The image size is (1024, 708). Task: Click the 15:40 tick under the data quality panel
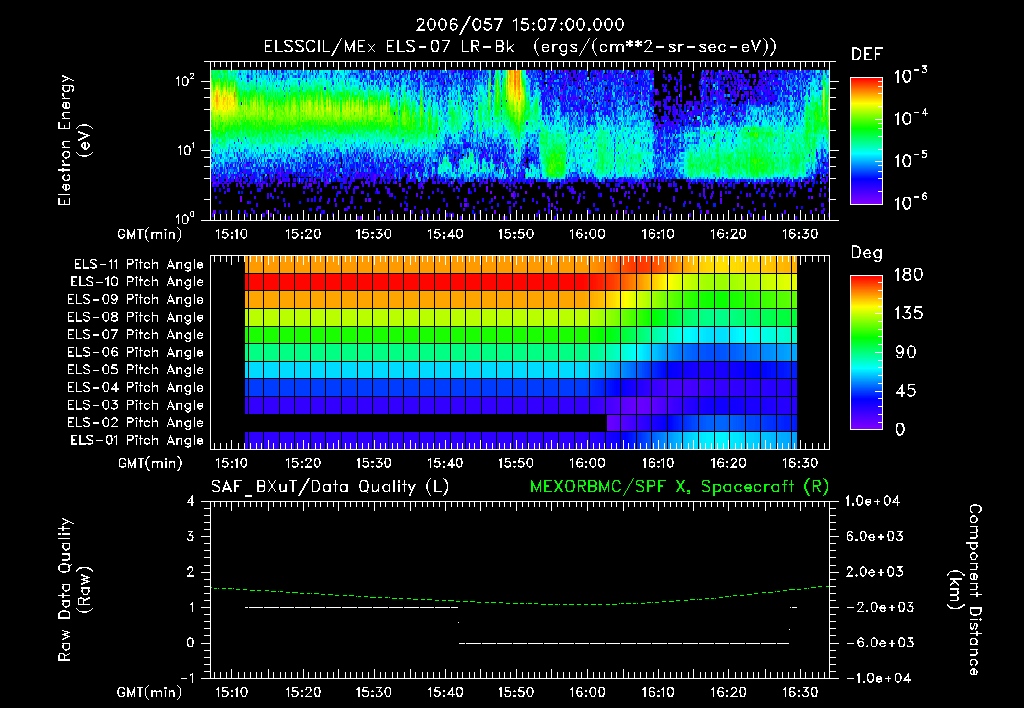click(445, 692)
